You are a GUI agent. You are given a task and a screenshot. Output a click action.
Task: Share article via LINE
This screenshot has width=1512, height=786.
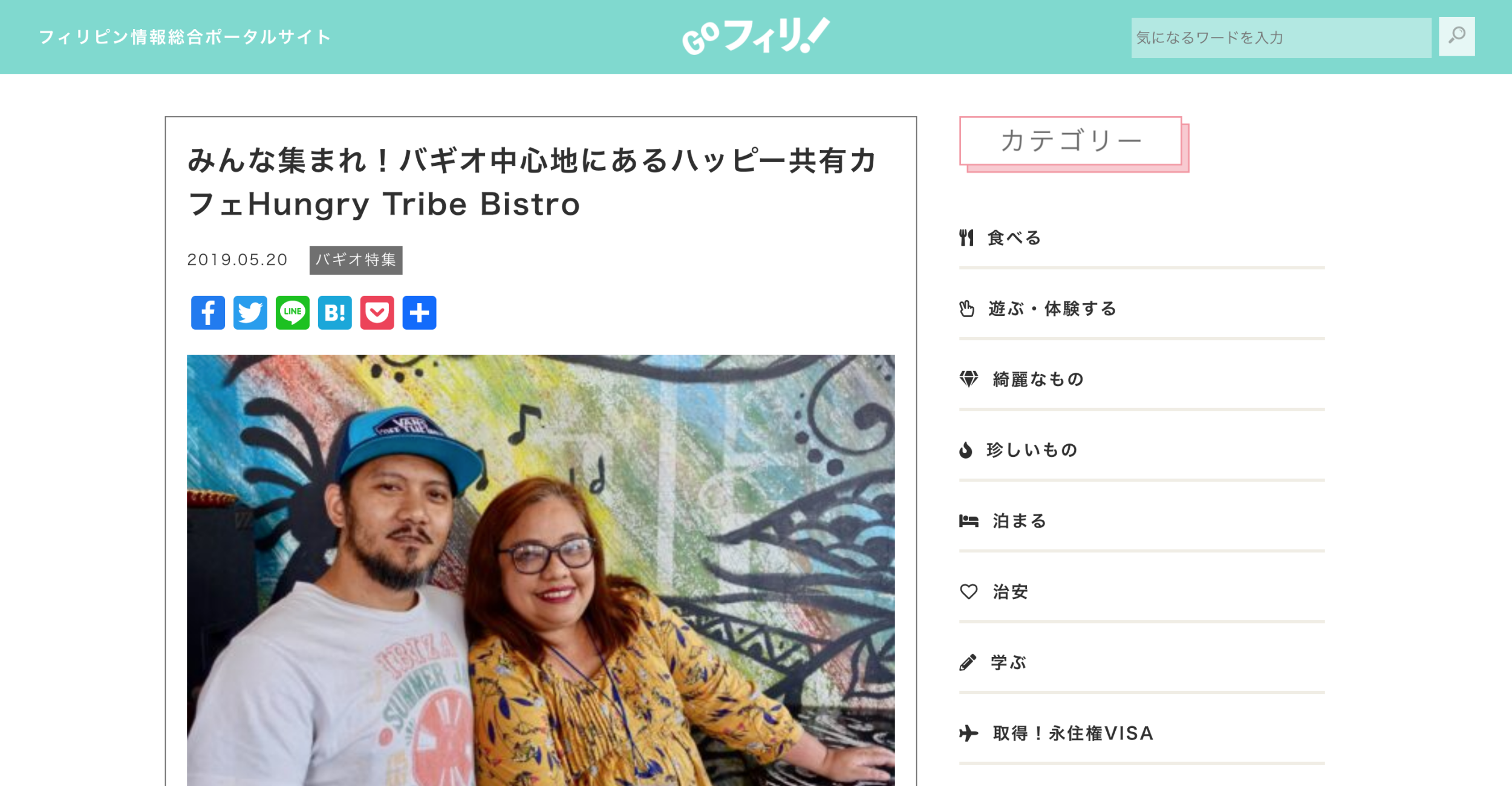292,313
